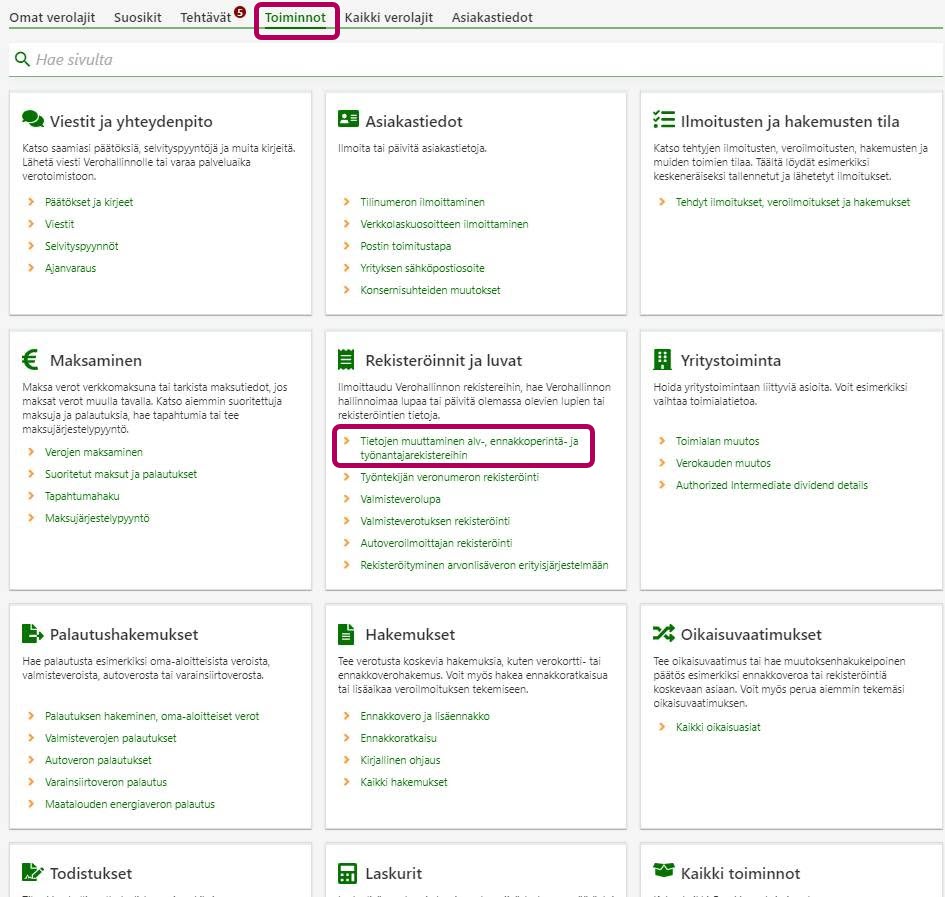Open Tilinumeron ilmoittaminen link

pyautogui.click(x=422, y=202)
